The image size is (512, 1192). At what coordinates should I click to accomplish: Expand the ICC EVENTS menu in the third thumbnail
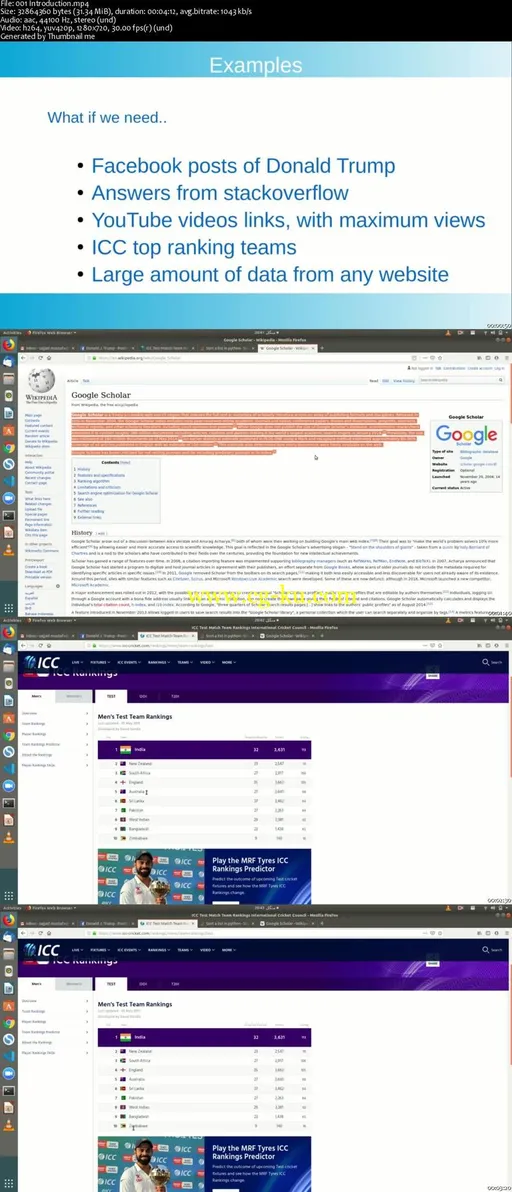point(128,663)
